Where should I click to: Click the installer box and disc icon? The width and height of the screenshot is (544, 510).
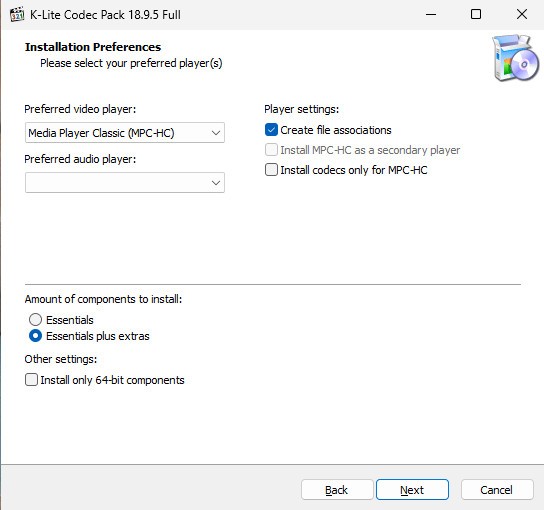point(516,58)
